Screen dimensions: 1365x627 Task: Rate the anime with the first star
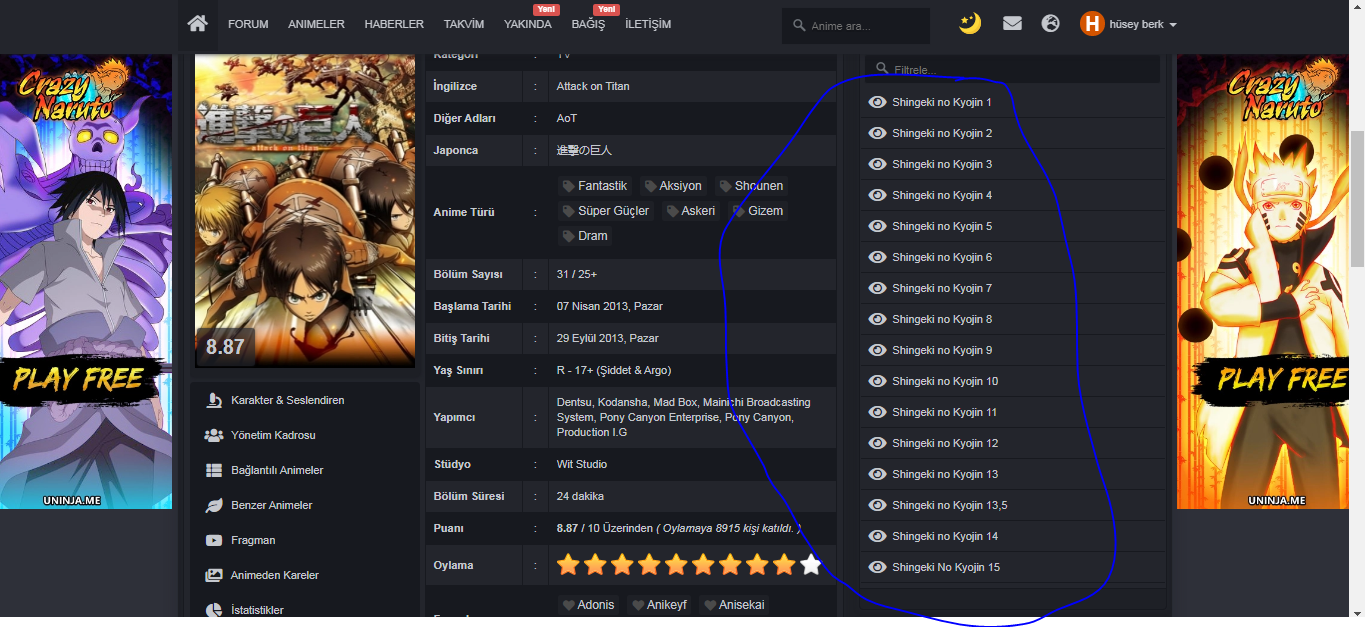(569, 565)
